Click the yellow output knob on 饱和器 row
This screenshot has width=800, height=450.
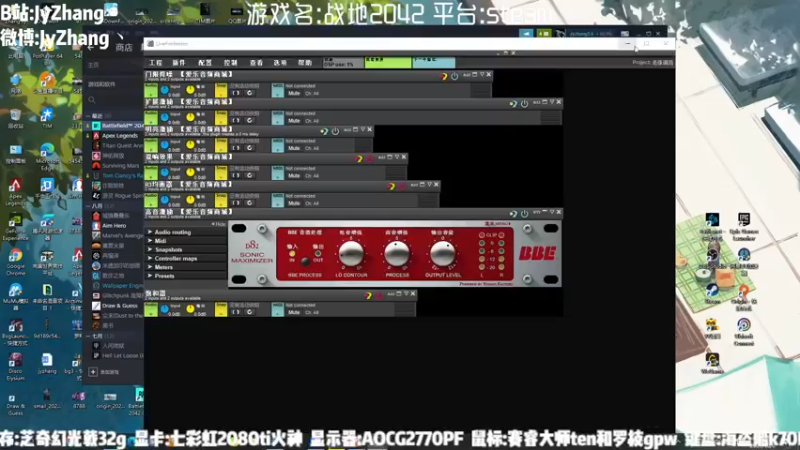pos(190,309)
